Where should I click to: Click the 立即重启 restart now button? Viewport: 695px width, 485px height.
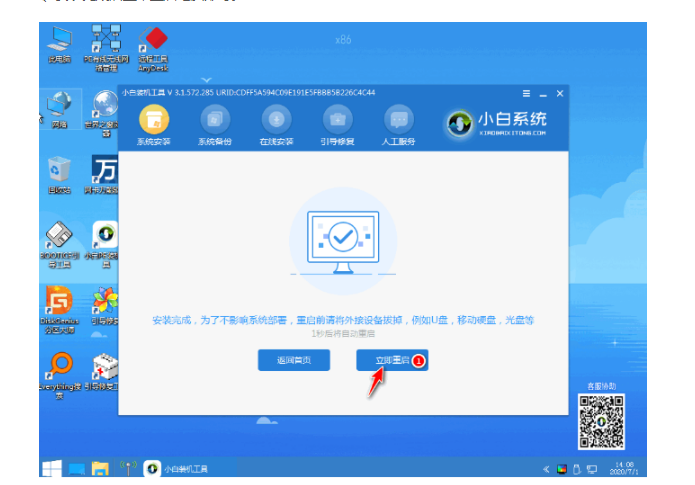coord(392,360)
